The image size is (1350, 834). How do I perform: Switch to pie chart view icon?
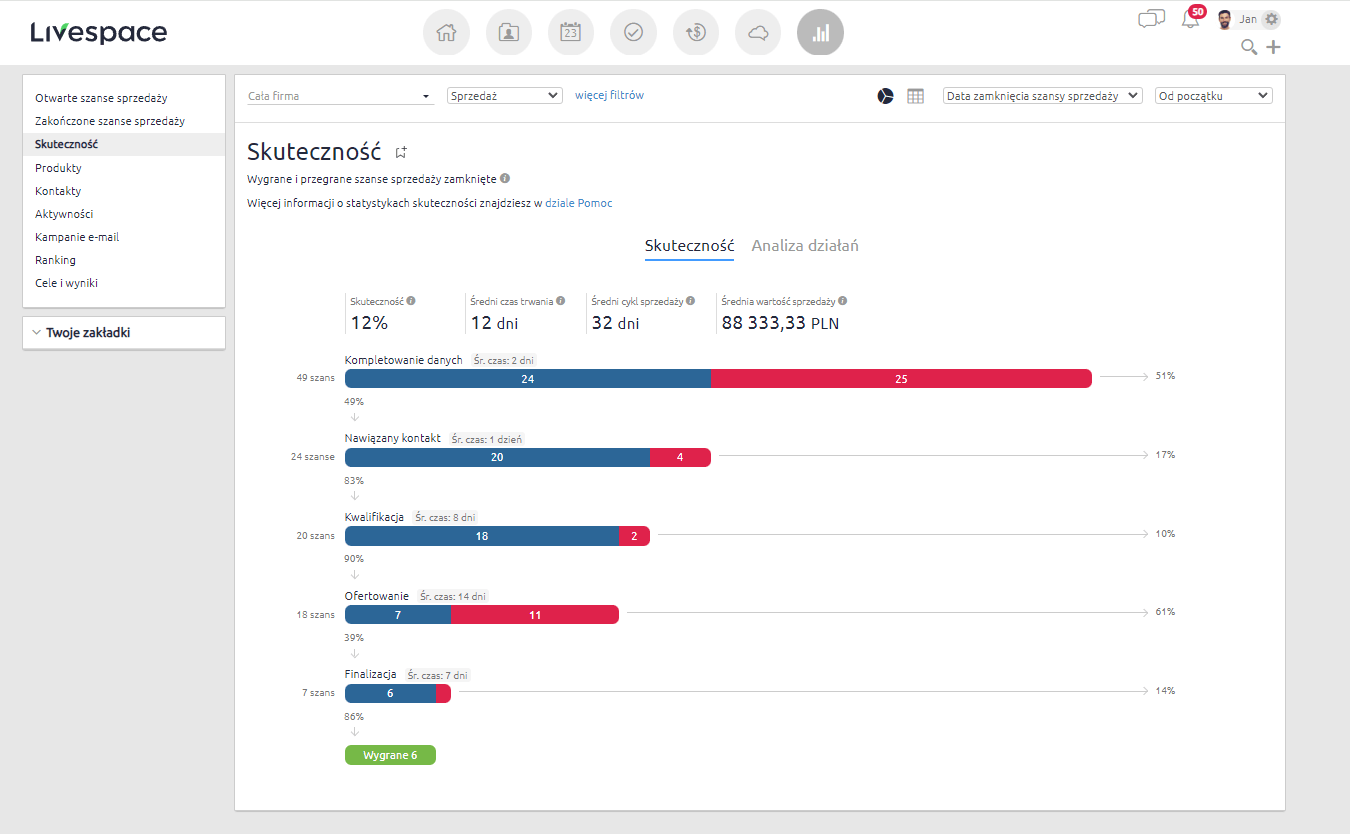(886, 96)
